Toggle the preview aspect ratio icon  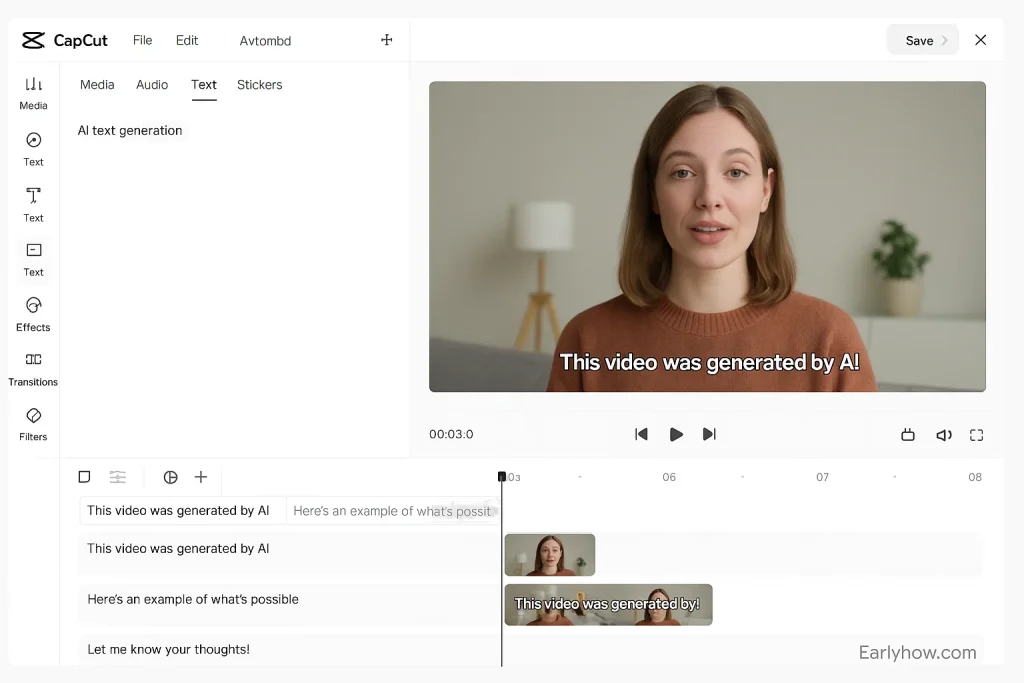(x=908, y=435)
